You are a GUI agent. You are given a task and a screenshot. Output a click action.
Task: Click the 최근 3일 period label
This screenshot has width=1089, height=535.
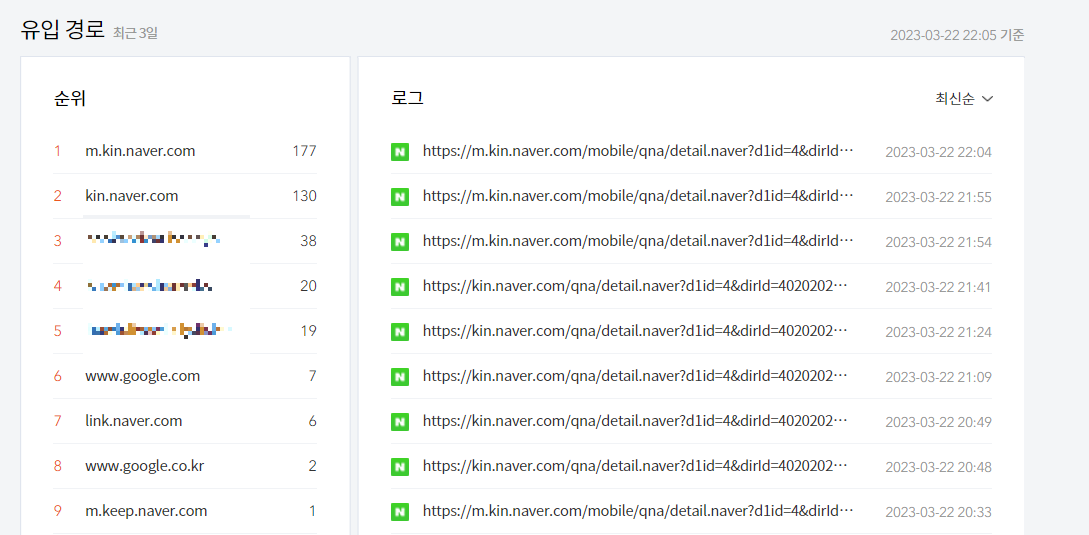135,33
